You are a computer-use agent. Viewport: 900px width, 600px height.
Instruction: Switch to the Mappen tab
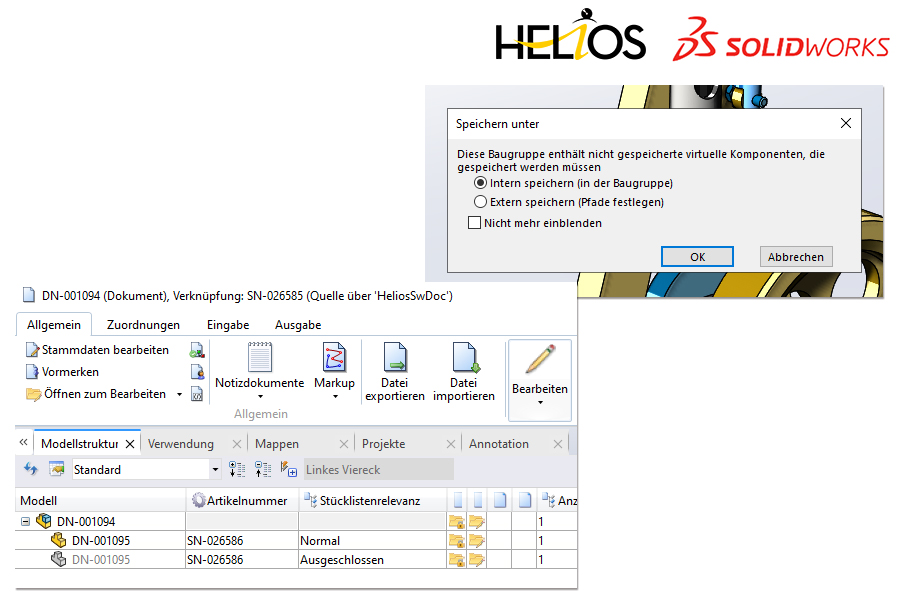277,444
